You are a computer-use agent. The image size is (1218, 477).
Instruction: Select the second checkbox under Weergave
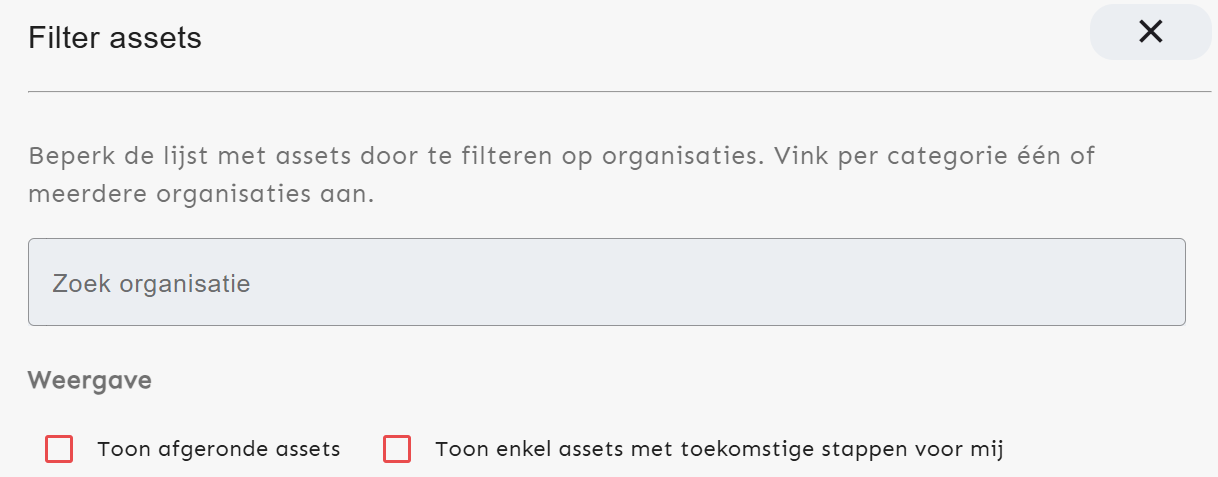[x=397, y=450]
